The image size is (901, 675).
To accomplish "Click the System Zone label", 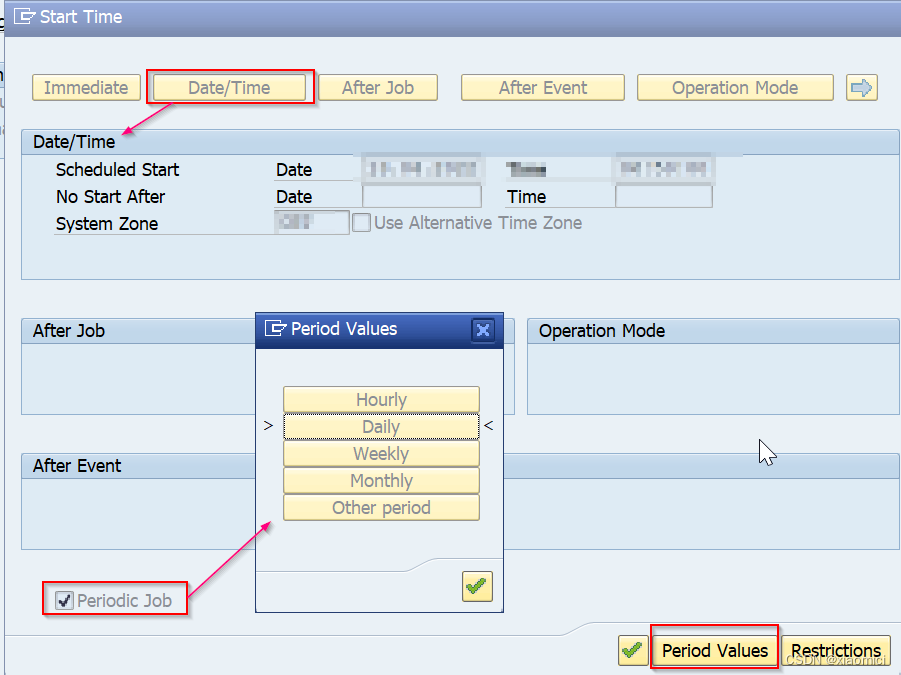I will [107, 223].
